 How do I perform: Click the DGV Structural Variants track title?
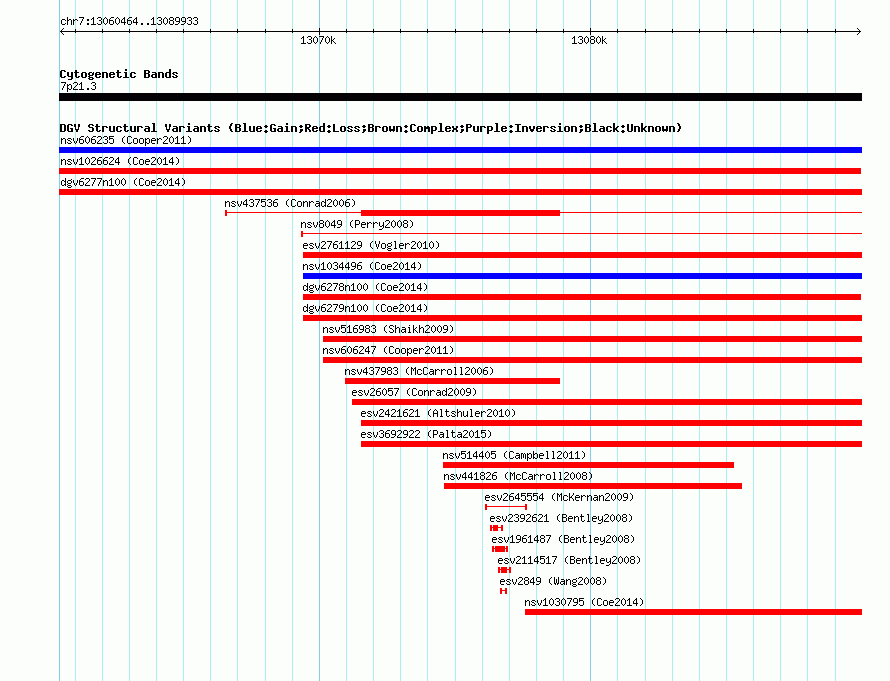pyautogui.click(x=371, y=128)
